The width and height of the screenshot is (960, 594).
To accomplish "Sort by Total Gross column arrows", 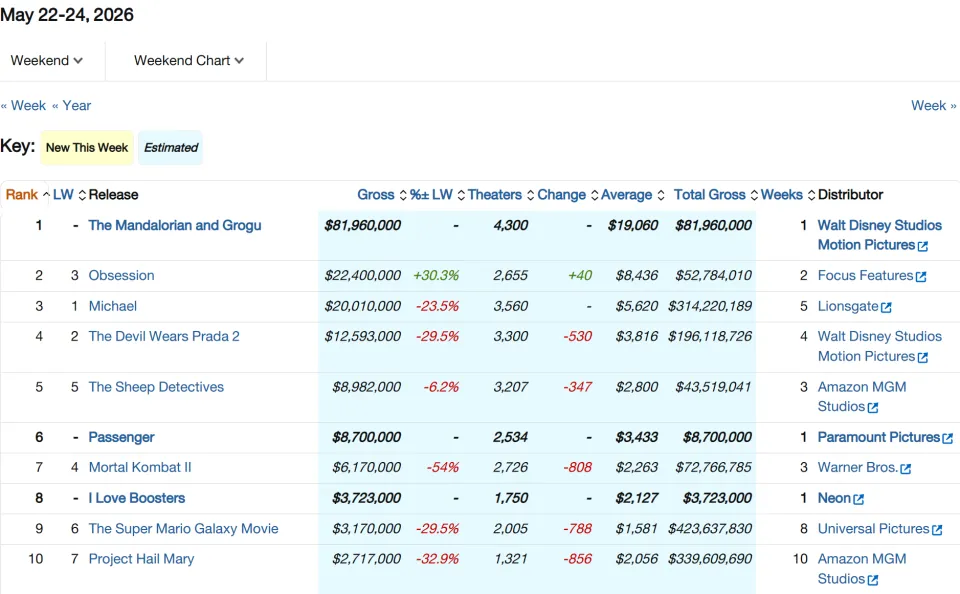I will pyautogui.click(x=754, y=195).
